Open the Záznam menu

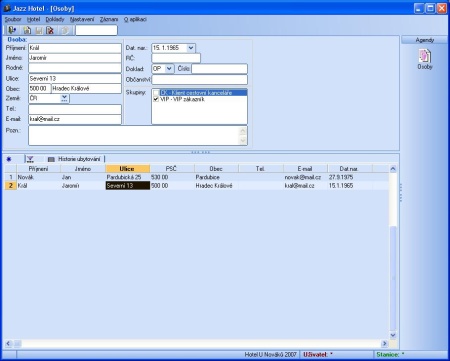[x=109, y=19]
